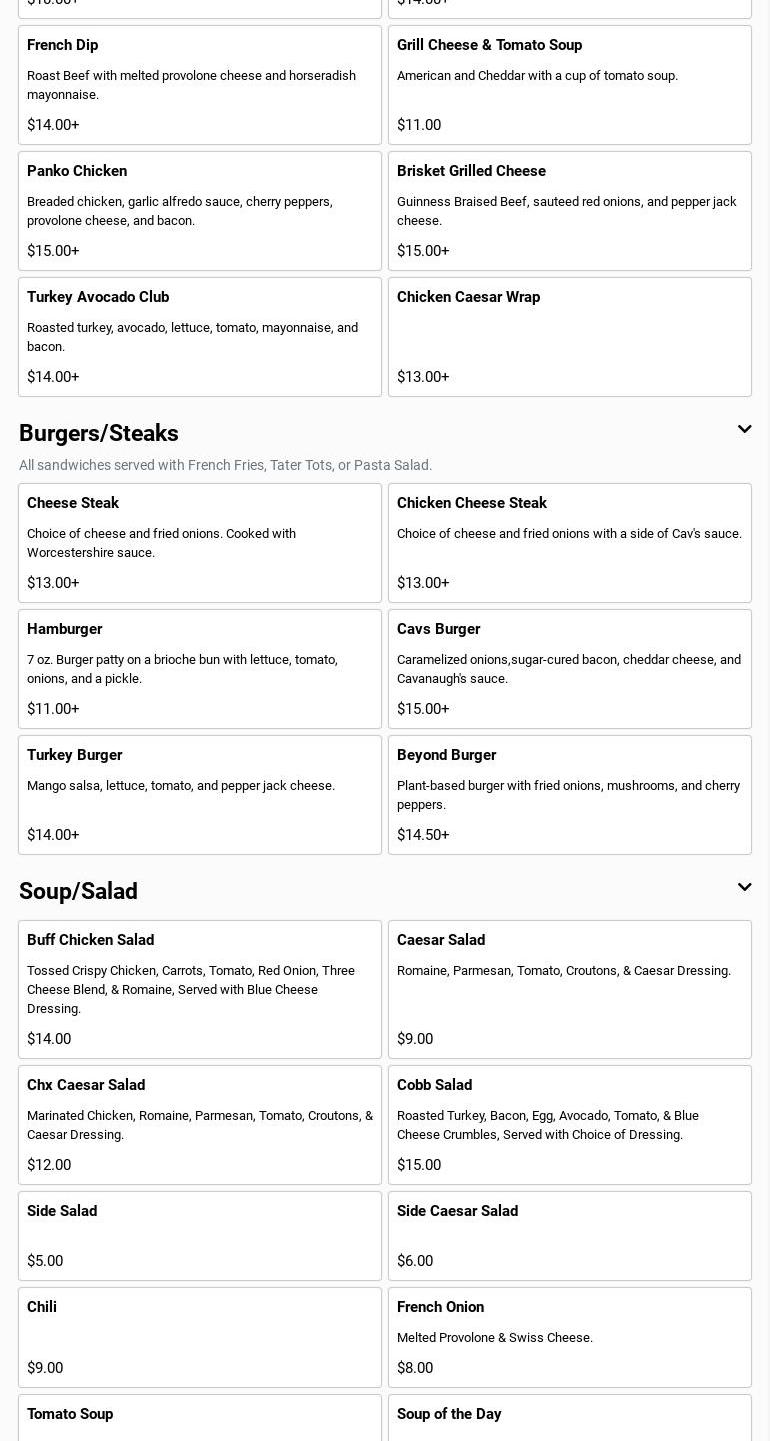
Task: Click the Soup of the Day card
Action: (570, 1418)
